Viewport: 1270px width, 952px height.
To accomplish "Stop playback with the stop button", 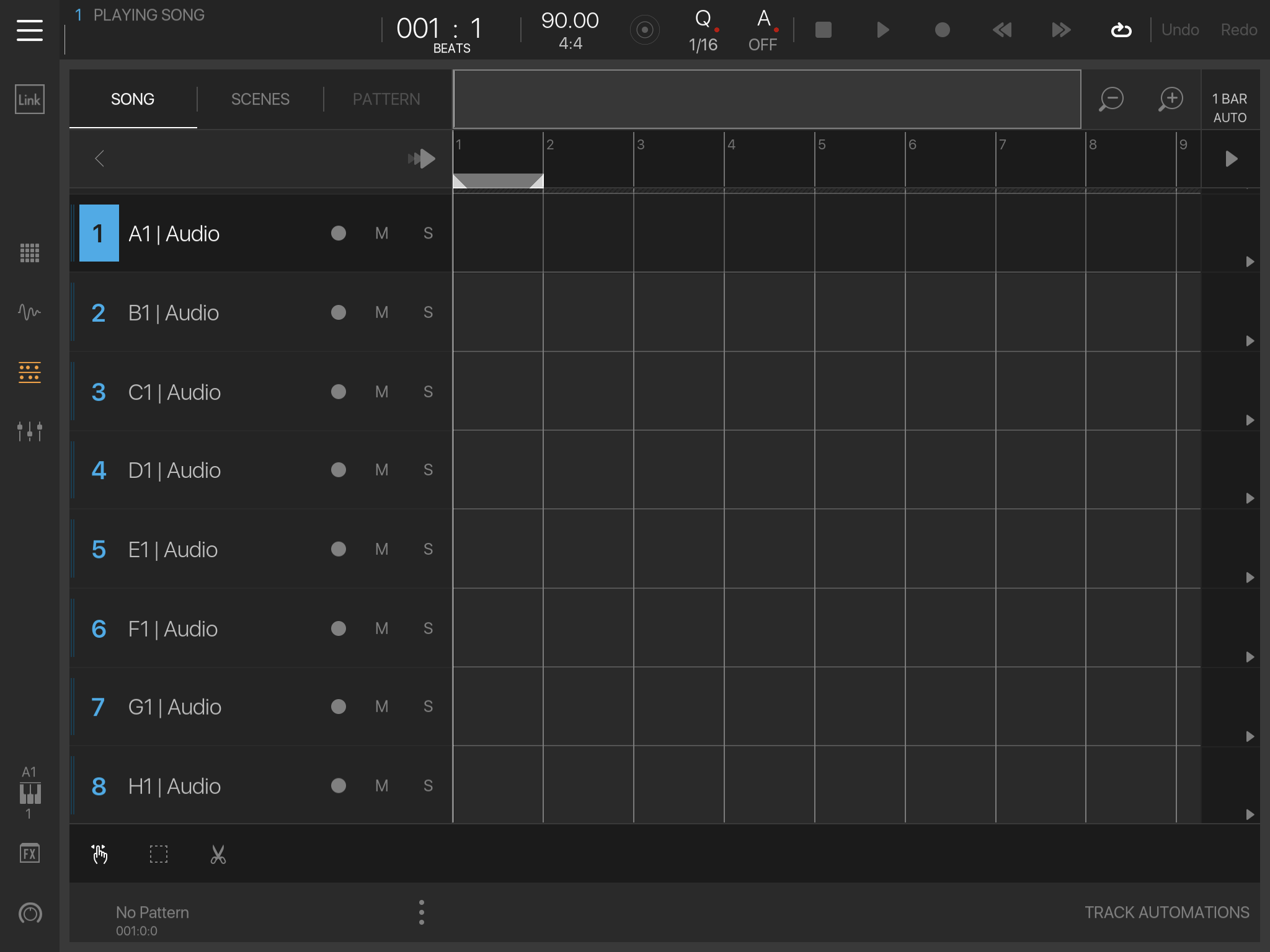I will point(824,30).
